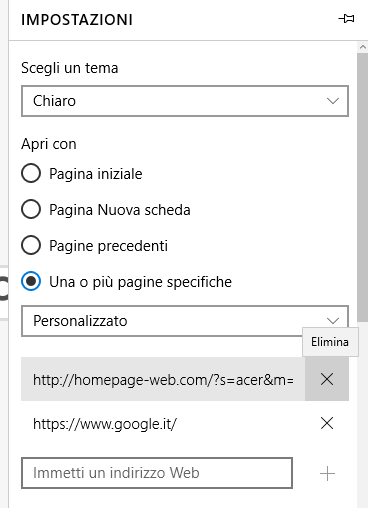Choose Pagina Nuova scheda radio button
The height and width of the screenshot is (508, 368).
tap(31, 209)
